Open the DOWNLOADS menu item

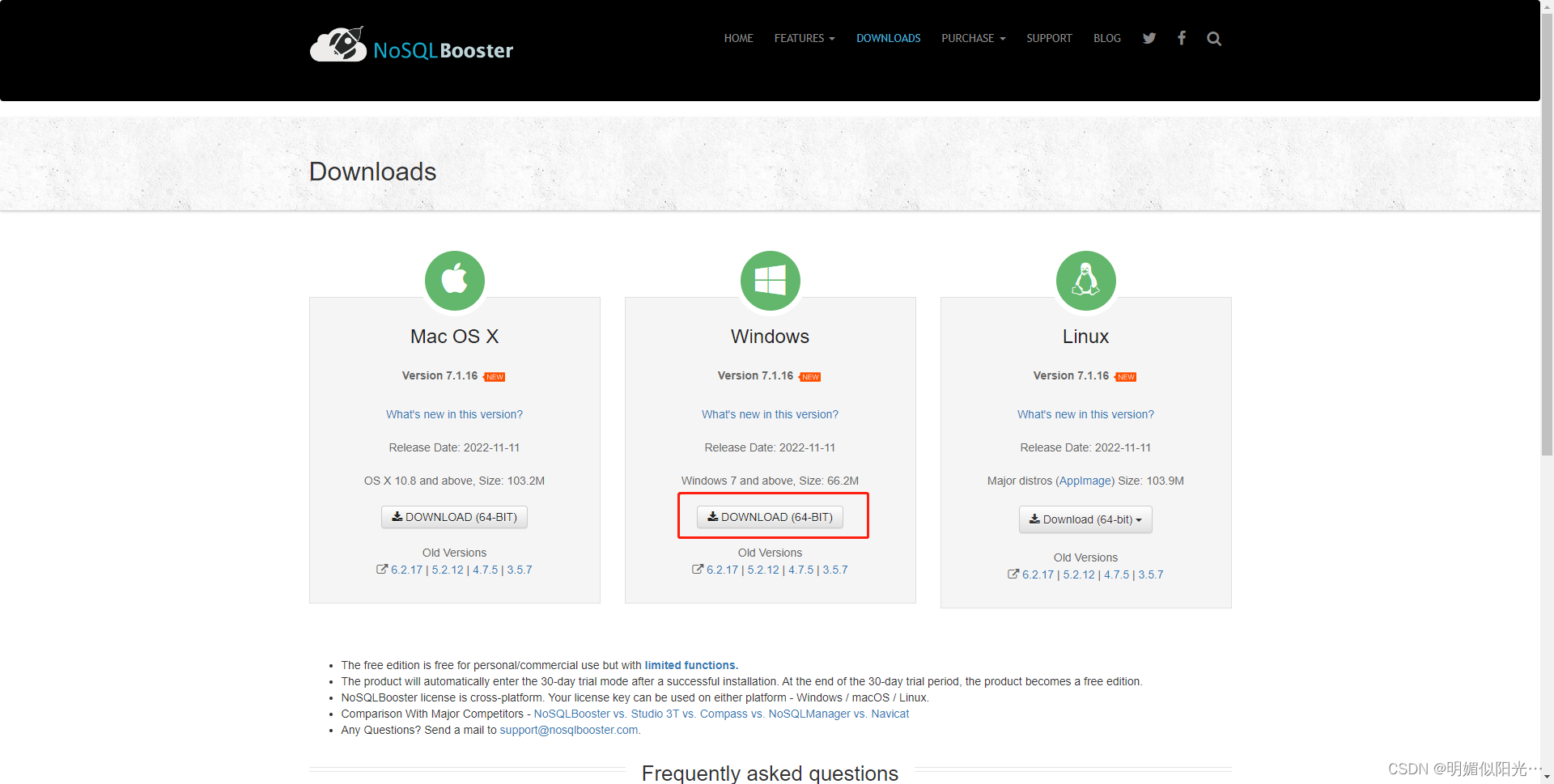tap(889, 38)
